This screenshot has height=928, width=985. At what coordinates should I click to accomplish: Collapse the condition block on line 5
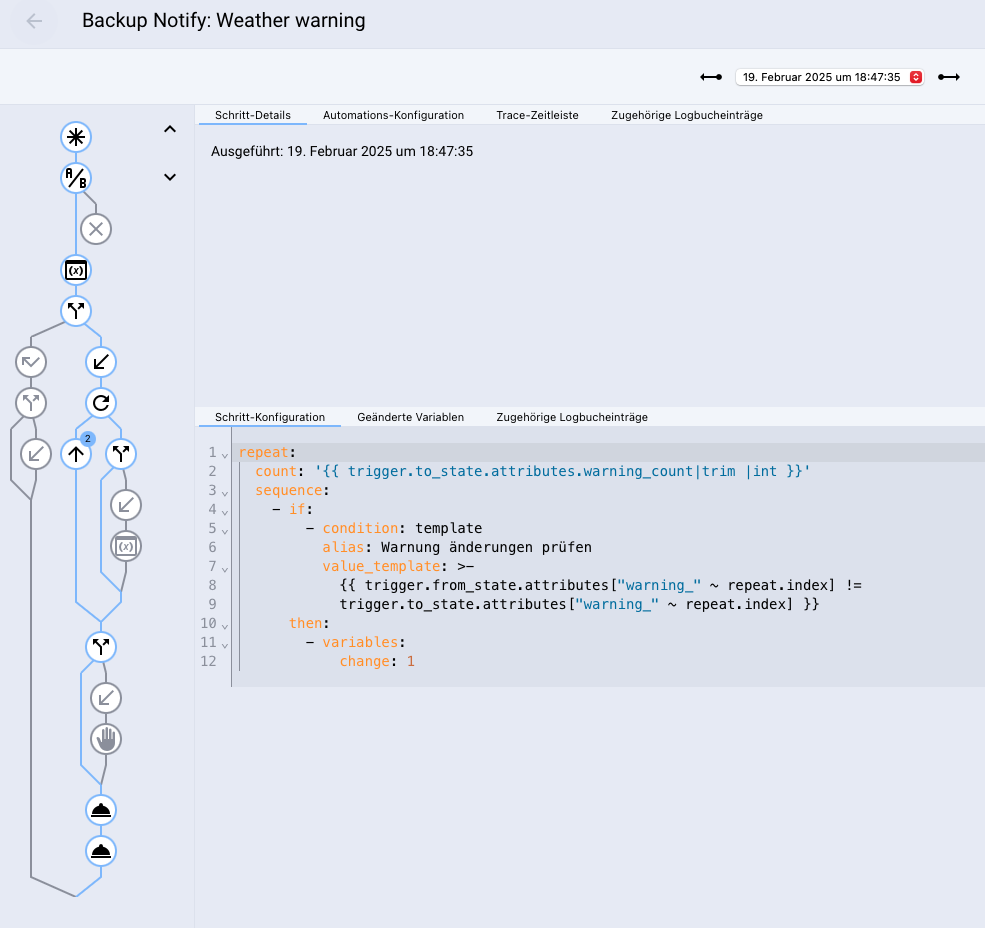(225, 531)
